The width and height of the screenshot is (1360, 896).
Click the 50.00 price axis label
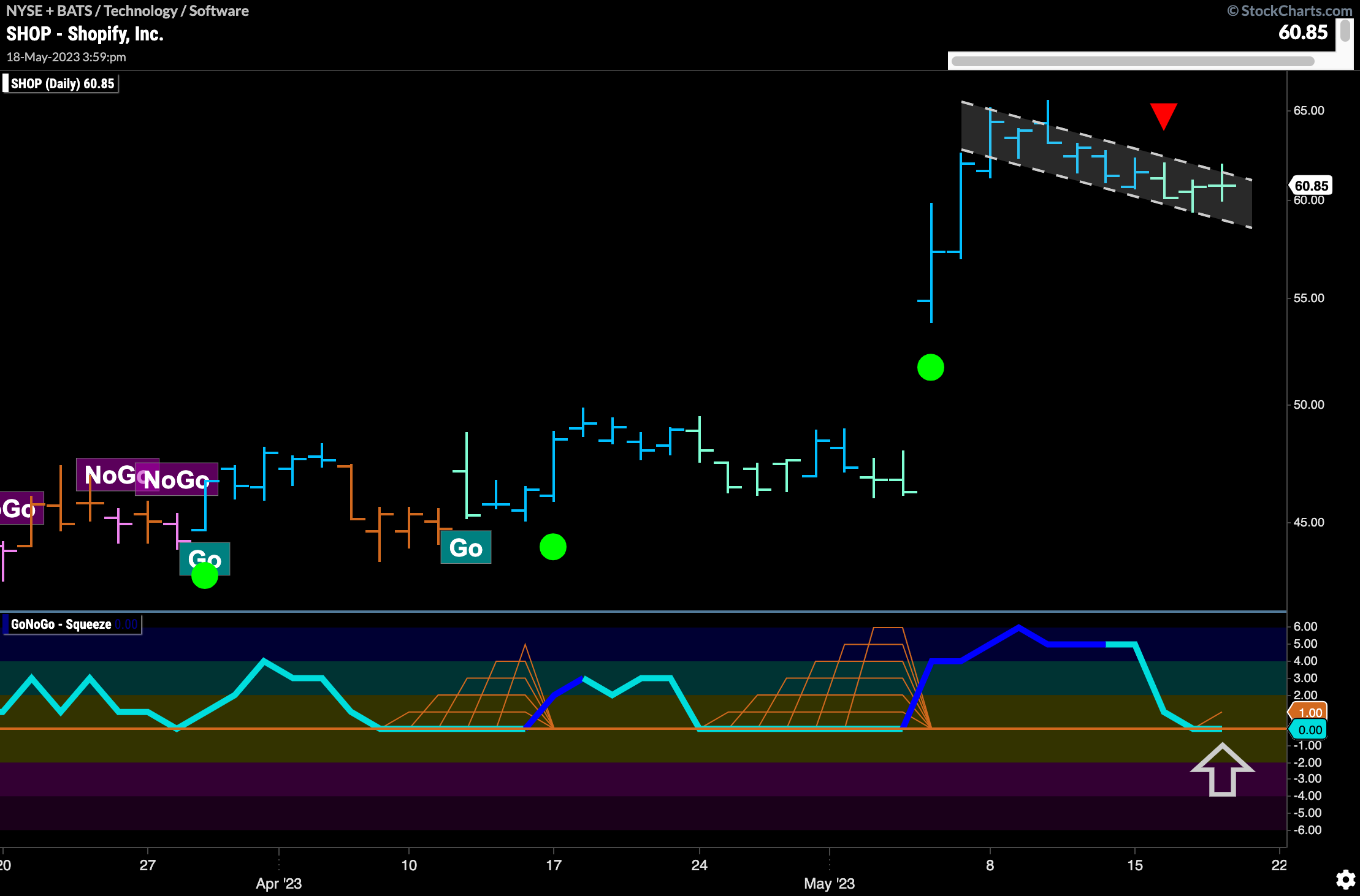(1308, 404)
